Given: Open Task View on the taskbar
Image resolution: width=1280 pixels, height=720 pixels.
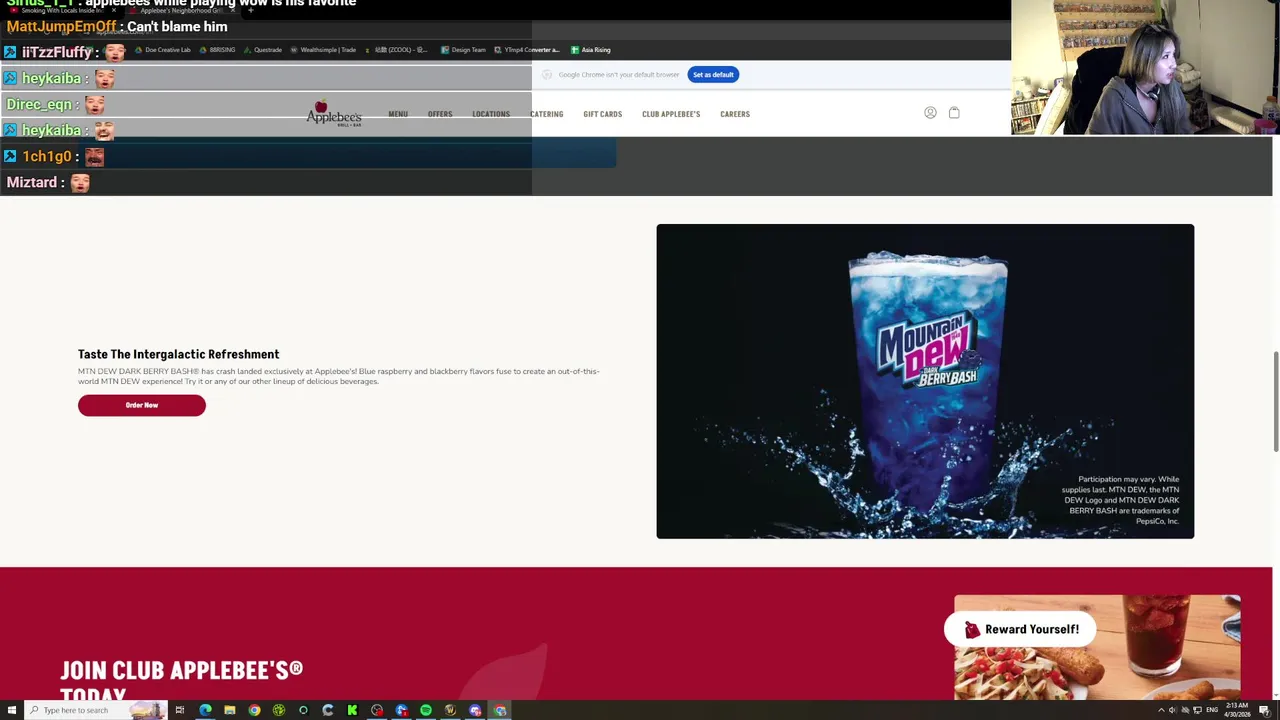Looking at the screenshot, I should click(180, 710).
